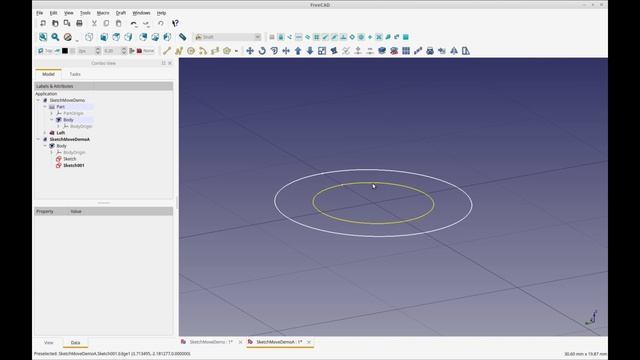Viewport: 640px width, 360px height.
Task: Select the Draft Arc tool
Action: coord(203,51)
